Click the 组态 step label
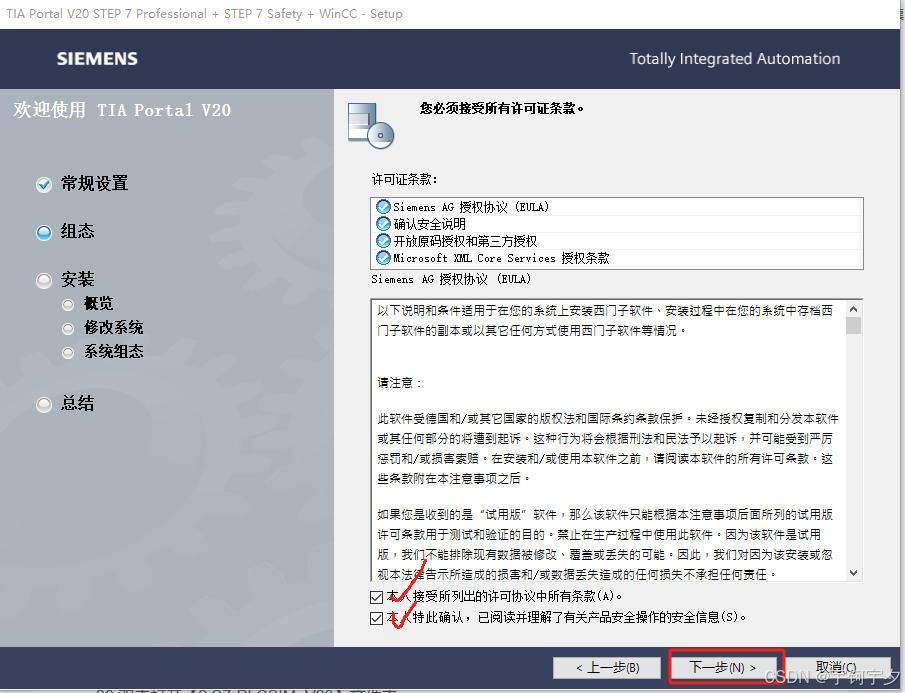Viewport: 905px width, 693px height. point(77,231)
